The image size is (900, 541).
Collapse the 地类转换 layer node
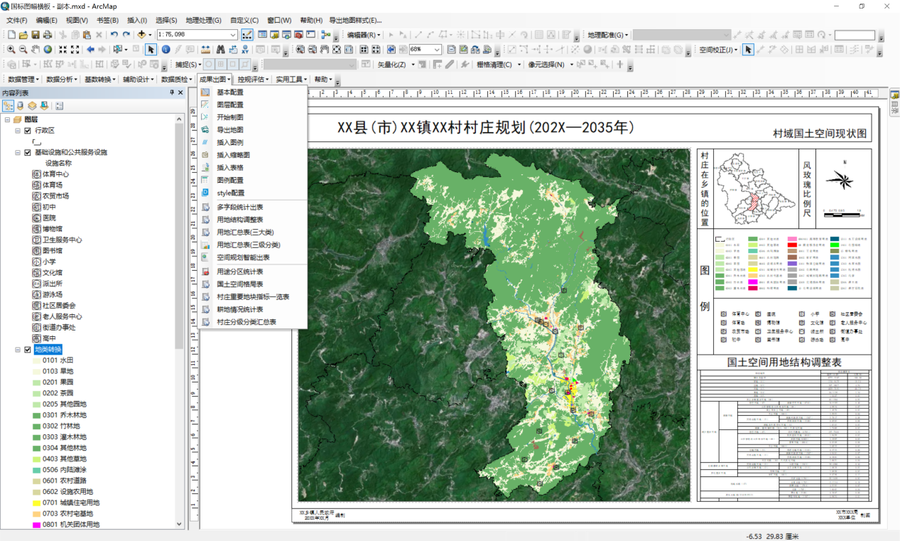tap(18, 349)
